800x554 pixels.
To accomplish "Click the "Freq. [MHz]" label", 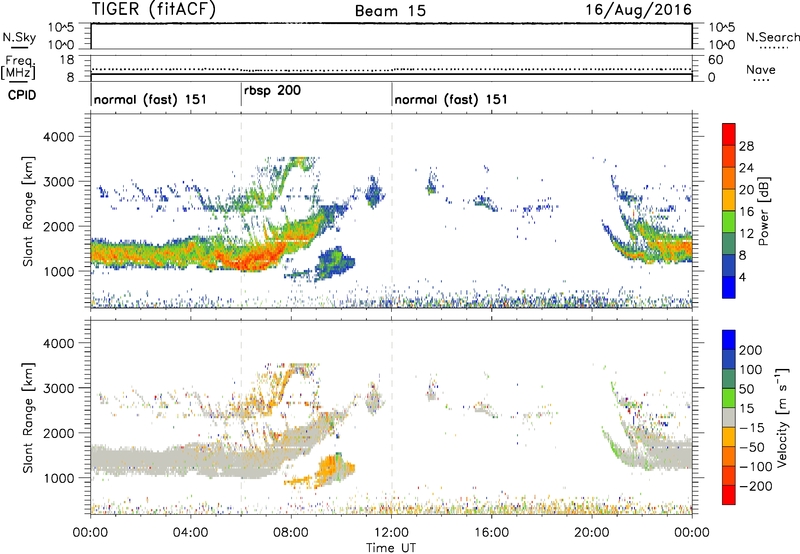I will (18, 67).
